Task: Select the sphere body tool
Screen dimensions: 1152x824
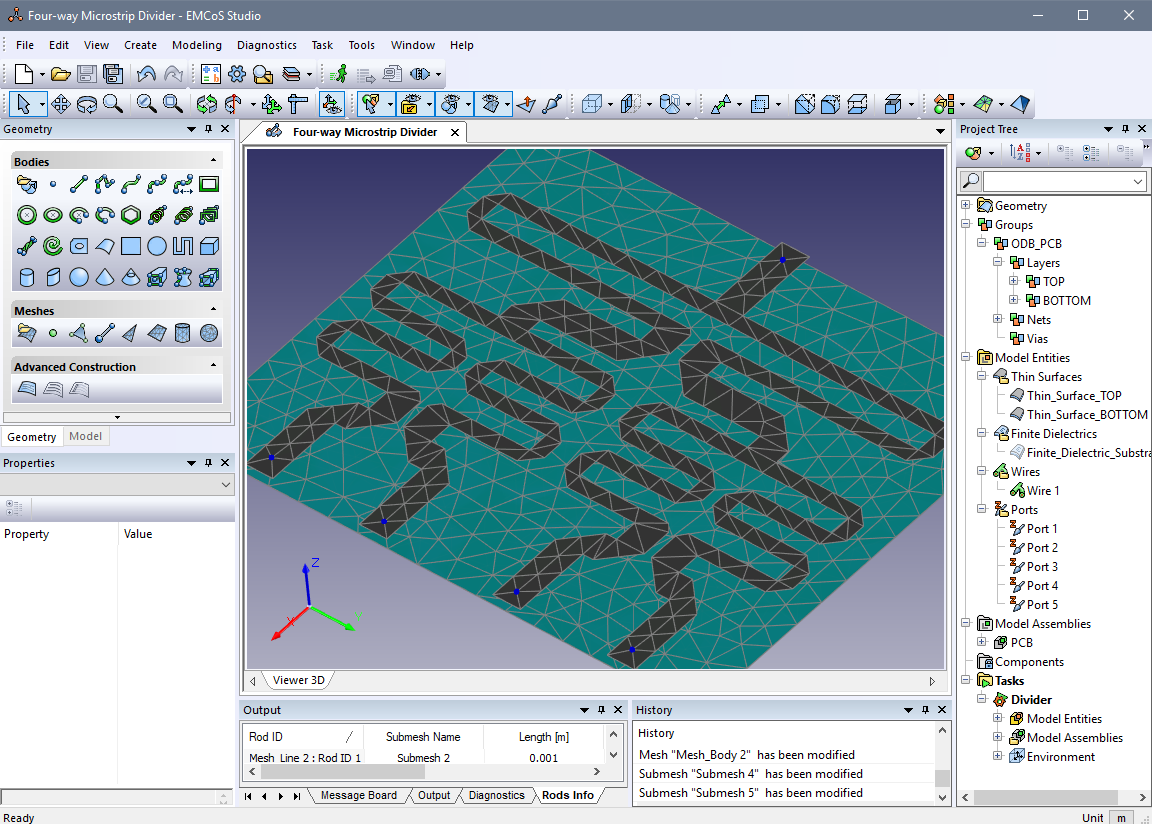Action: [79, 277]
